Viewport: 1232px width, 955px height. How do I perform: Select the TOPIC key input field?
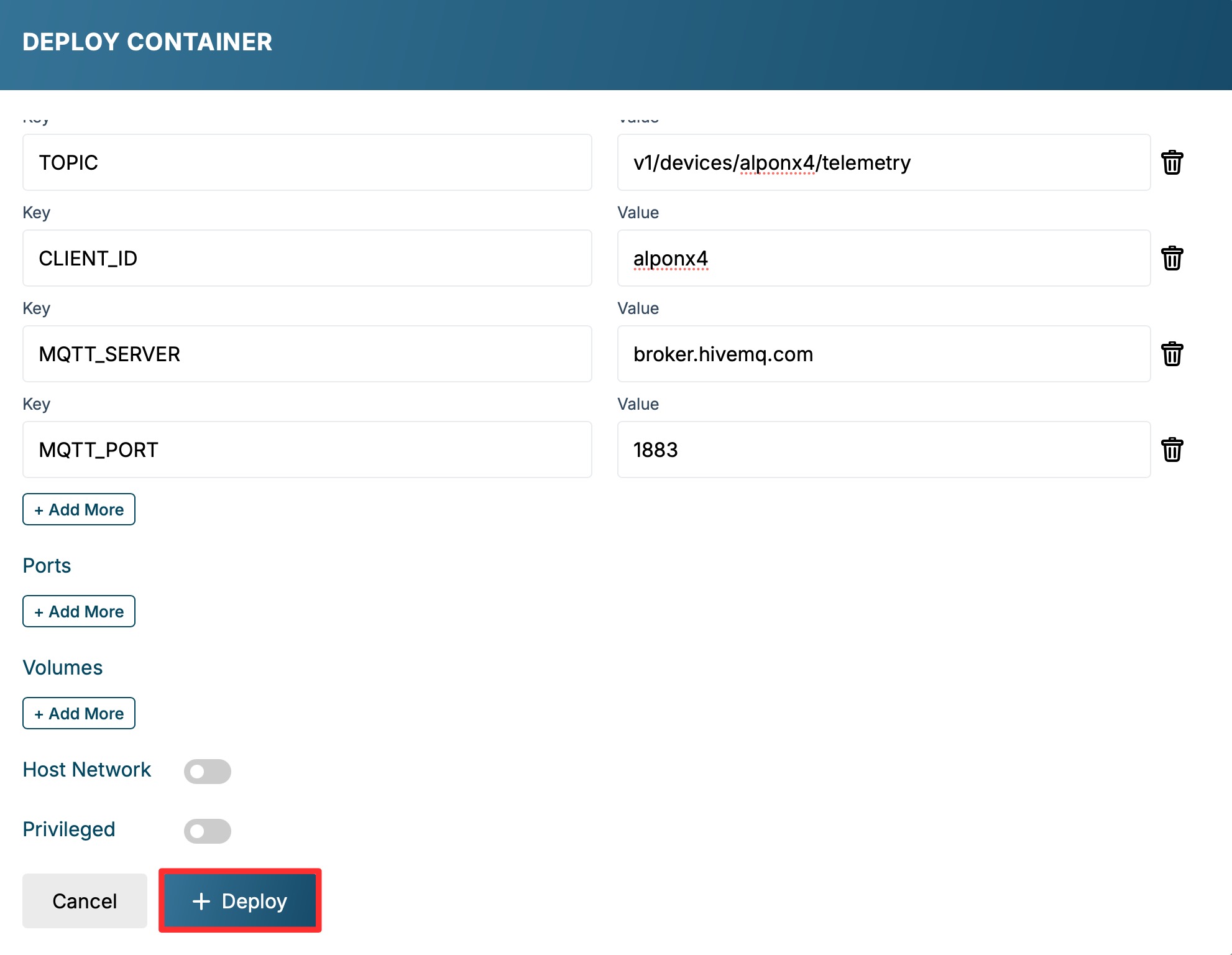click(306, 163)
